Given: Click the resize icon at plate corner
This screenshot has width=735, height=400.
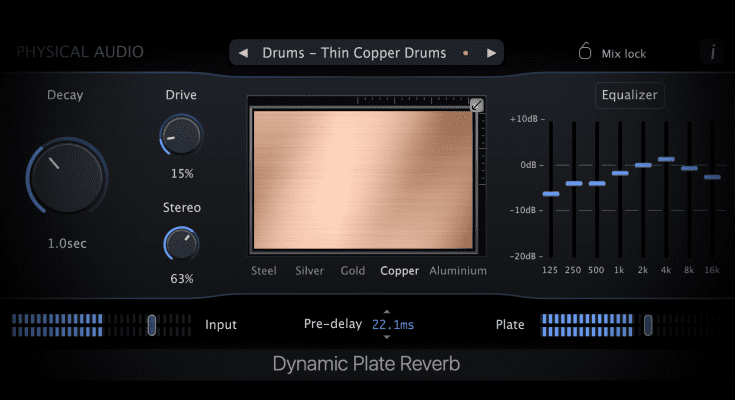Looking at the screenshot, I should coord(477,105).
